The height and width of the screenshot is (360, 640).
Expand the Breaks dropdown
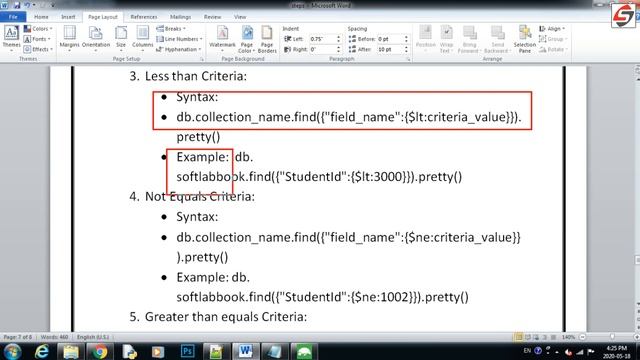click(x=171, y=29)
